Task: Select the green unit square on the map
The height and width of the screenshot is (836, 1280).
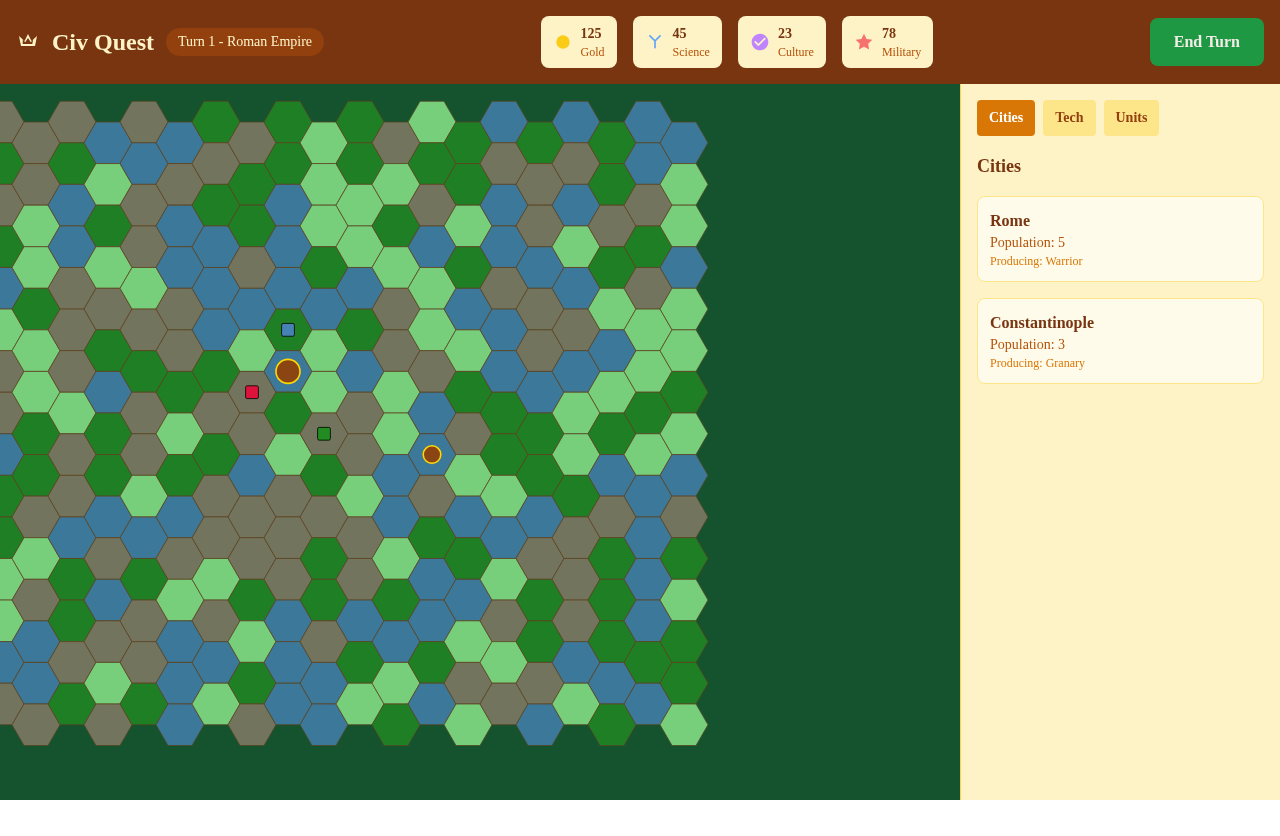Action: pos(323,432)
